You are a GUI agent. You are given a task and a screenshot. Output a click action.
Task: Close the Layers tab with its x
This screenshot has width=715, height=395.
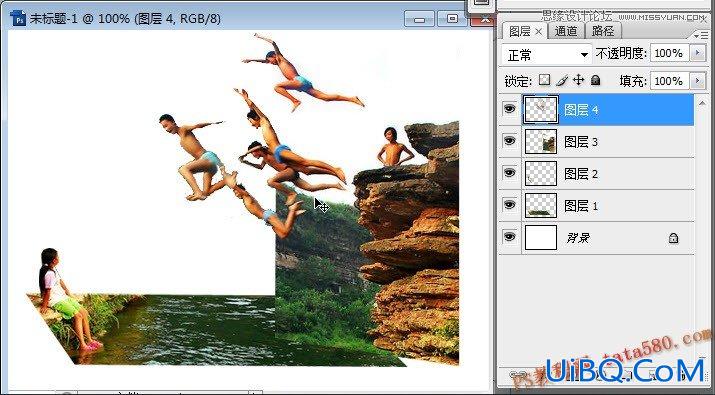538,31
